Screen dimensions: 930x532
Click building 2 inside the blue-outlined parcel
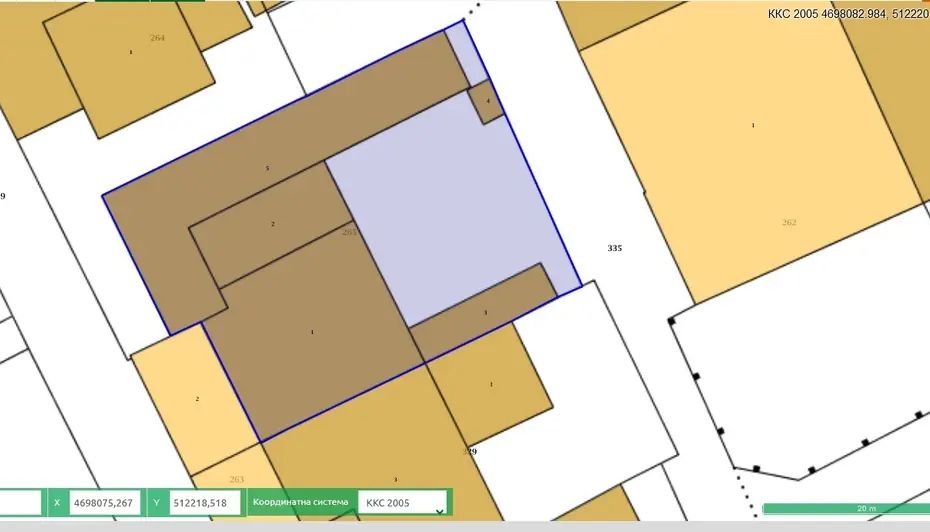click(x=272, y=224)
